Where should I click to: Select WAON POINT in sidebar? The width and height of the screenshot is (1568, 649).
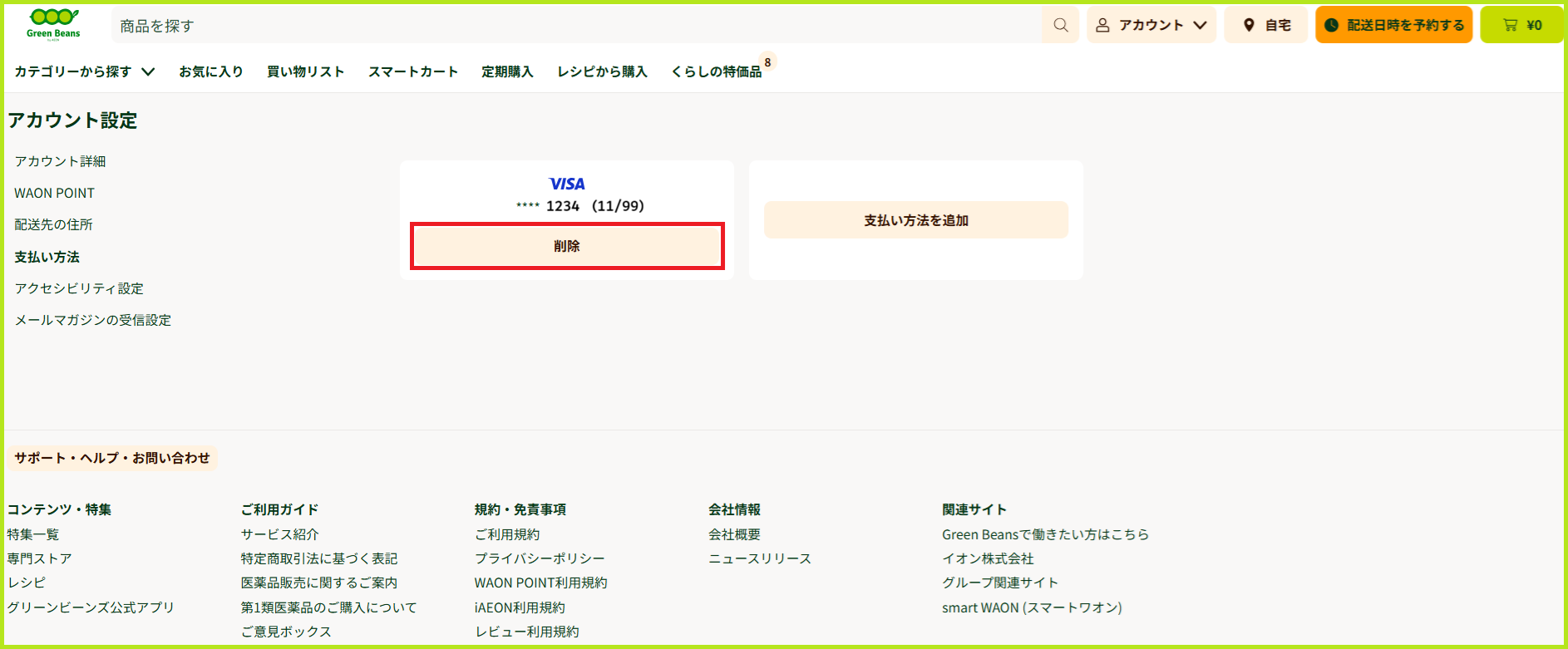tap(54, 193)
